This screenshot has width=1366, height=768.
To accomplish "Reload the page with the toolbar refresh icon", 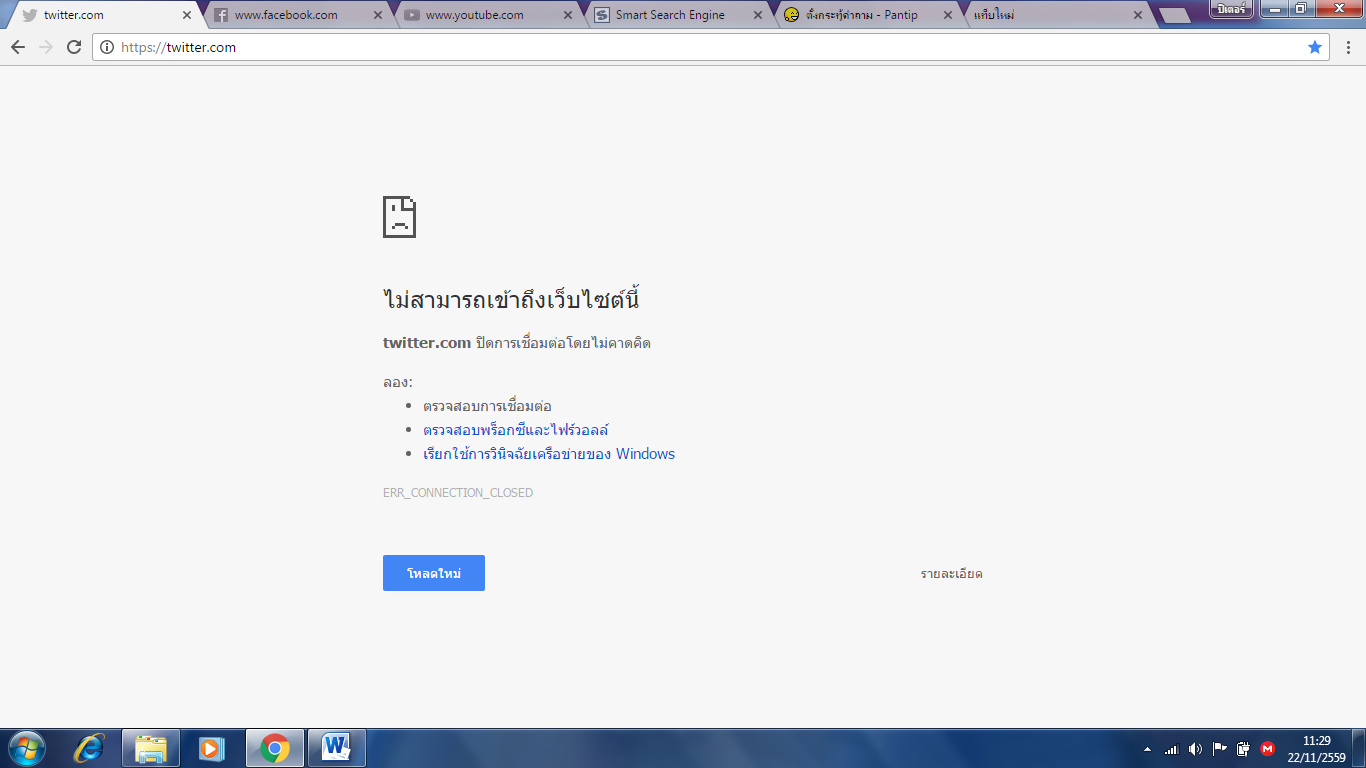I will (x=74, y=47).
